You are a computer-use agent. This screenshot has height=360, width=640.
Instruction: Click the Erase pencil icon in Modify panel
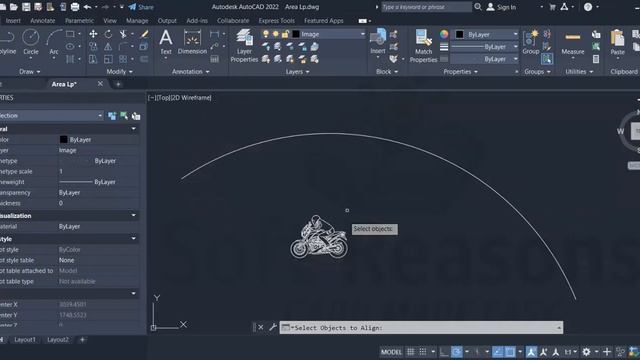[144, 34]
